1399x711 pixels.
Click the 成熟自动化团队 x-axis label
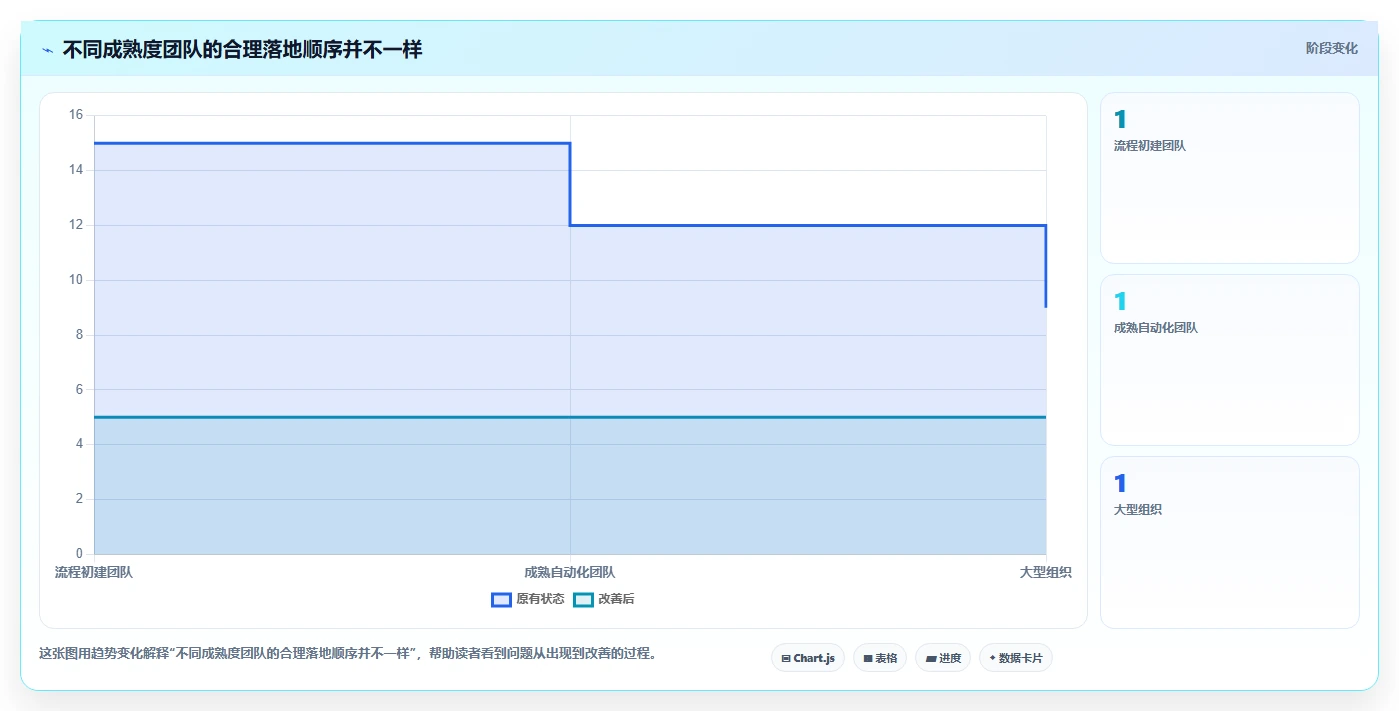(570, 572)
